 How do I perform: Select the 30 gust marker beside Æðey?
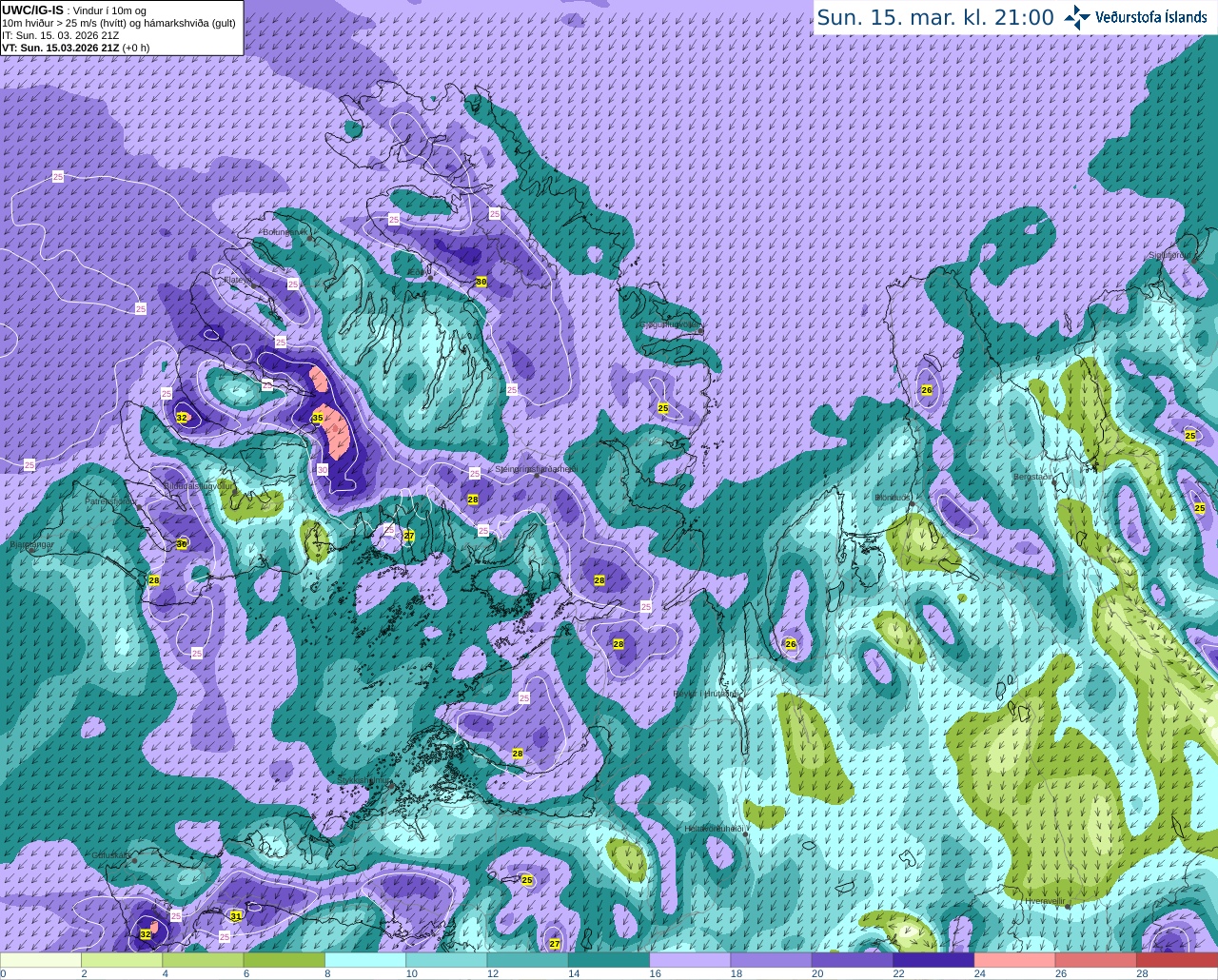481,282
